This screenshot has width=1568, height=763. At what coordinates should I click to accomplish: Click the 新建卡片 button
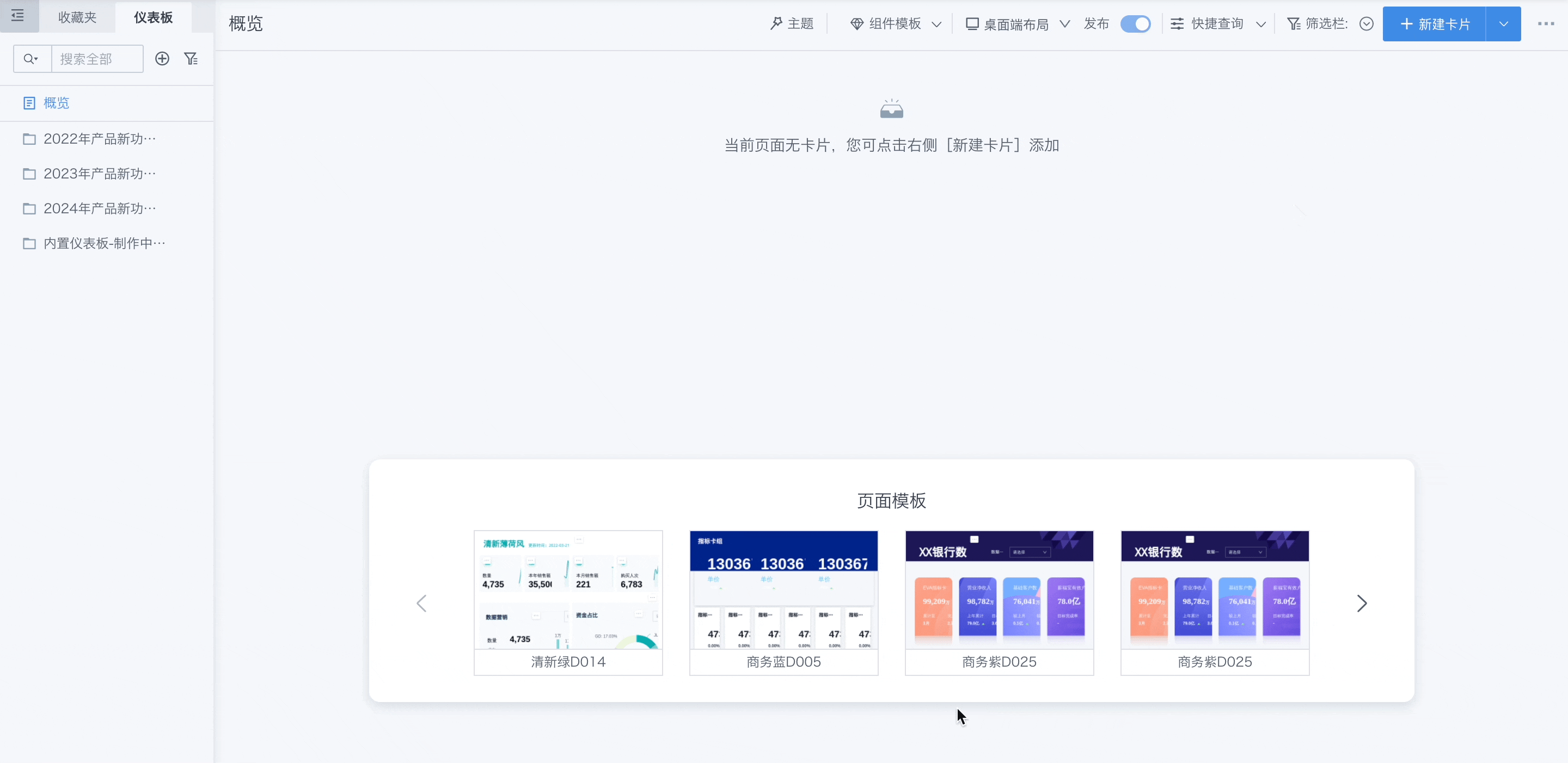(x=1434, y=24)
